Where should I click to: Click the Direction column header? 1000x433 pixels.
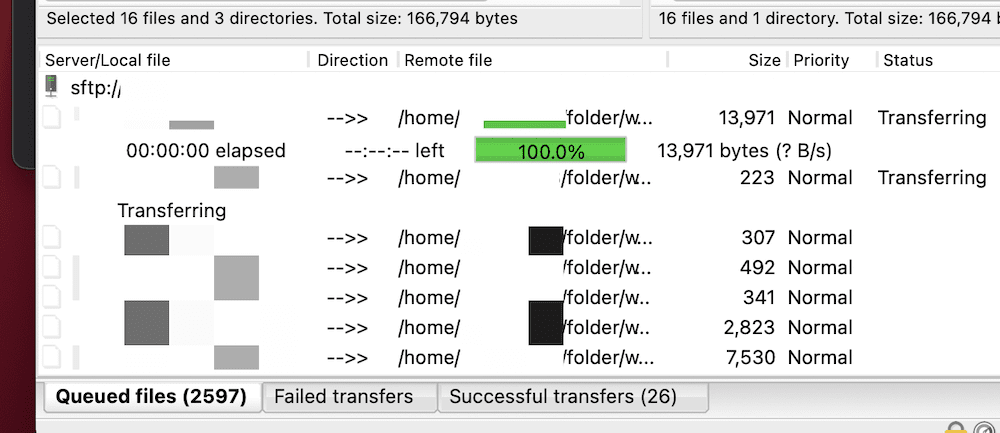click(x=353, y=61)
